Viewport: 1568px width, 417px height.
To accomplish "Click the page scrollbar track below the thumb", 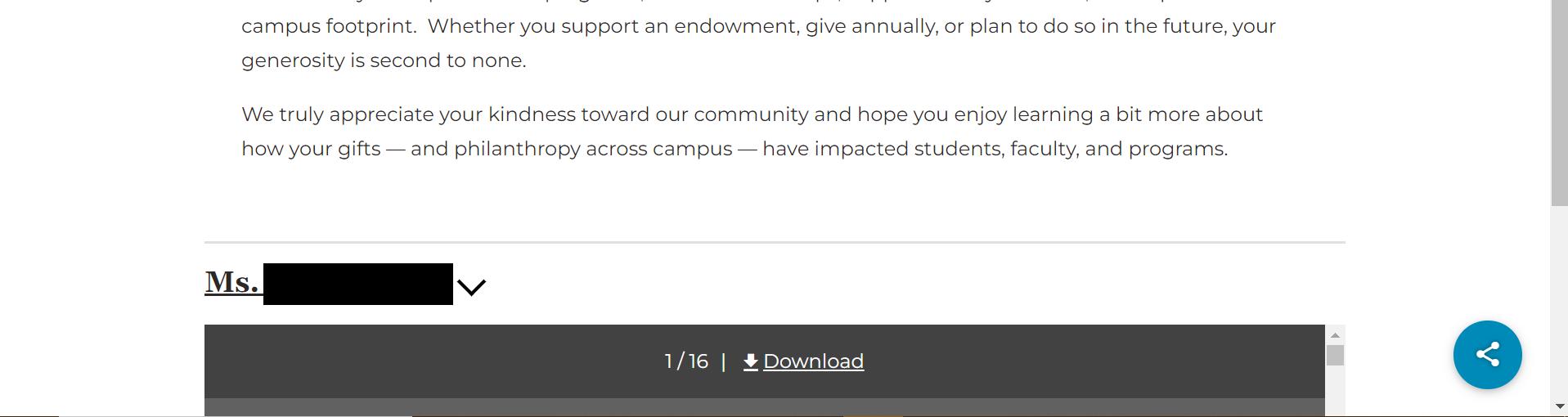I will (x=1559, y=301).
